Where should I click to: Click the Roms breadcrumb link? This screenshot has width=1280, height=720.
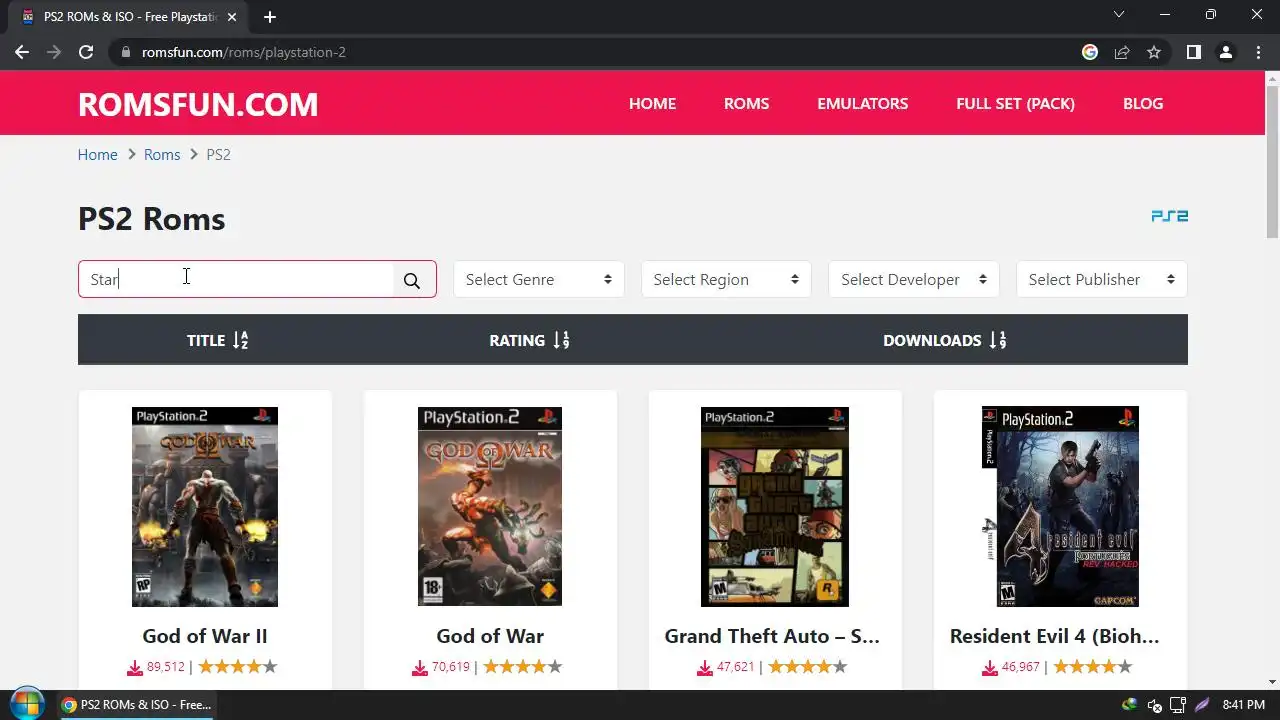[162, 155]
